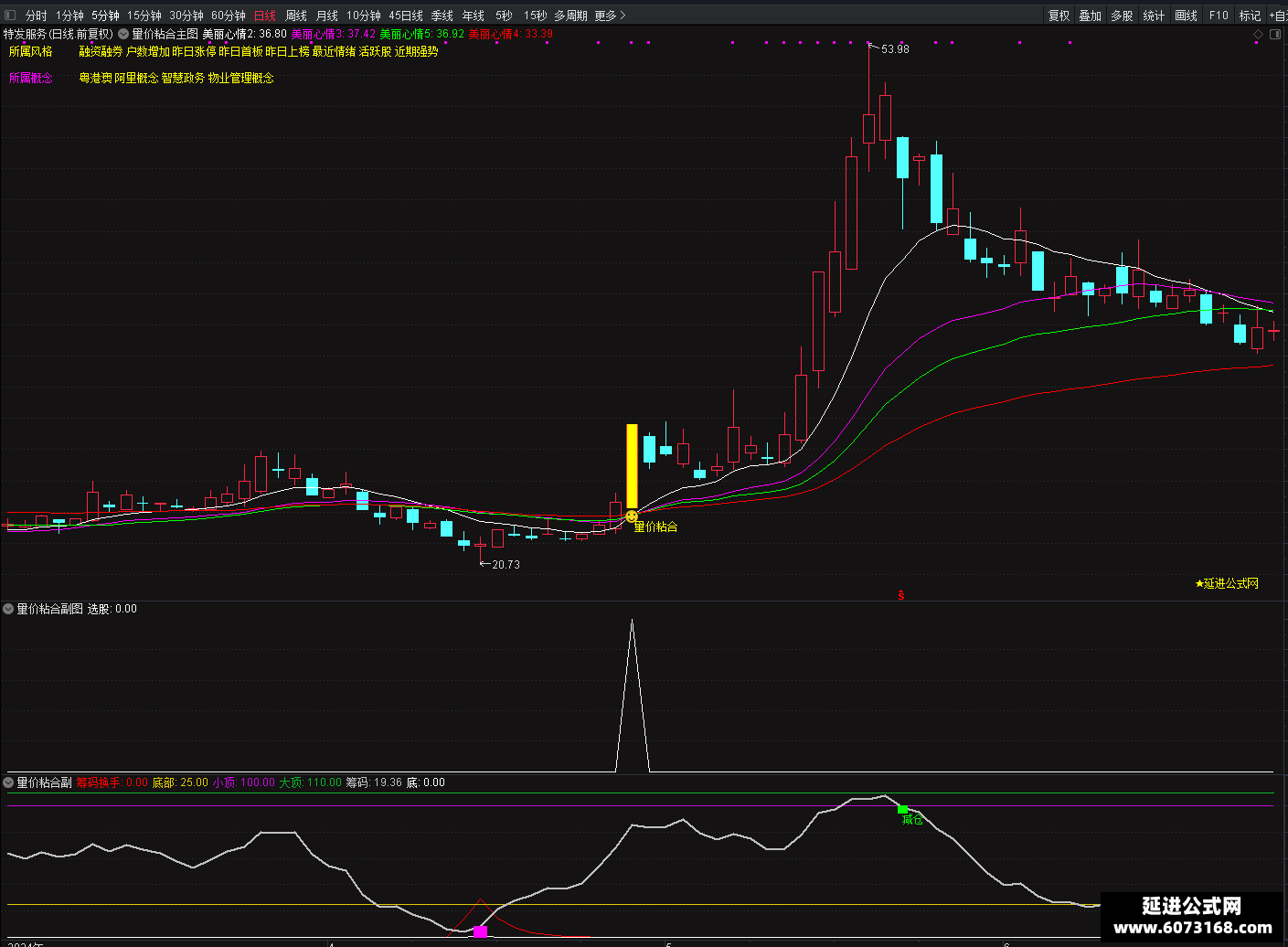Image resolution: width=1288 pixels, height=947 pixels.
Task: Click the 53.98 high price arrow label
Action: click(x=889, y=48)
